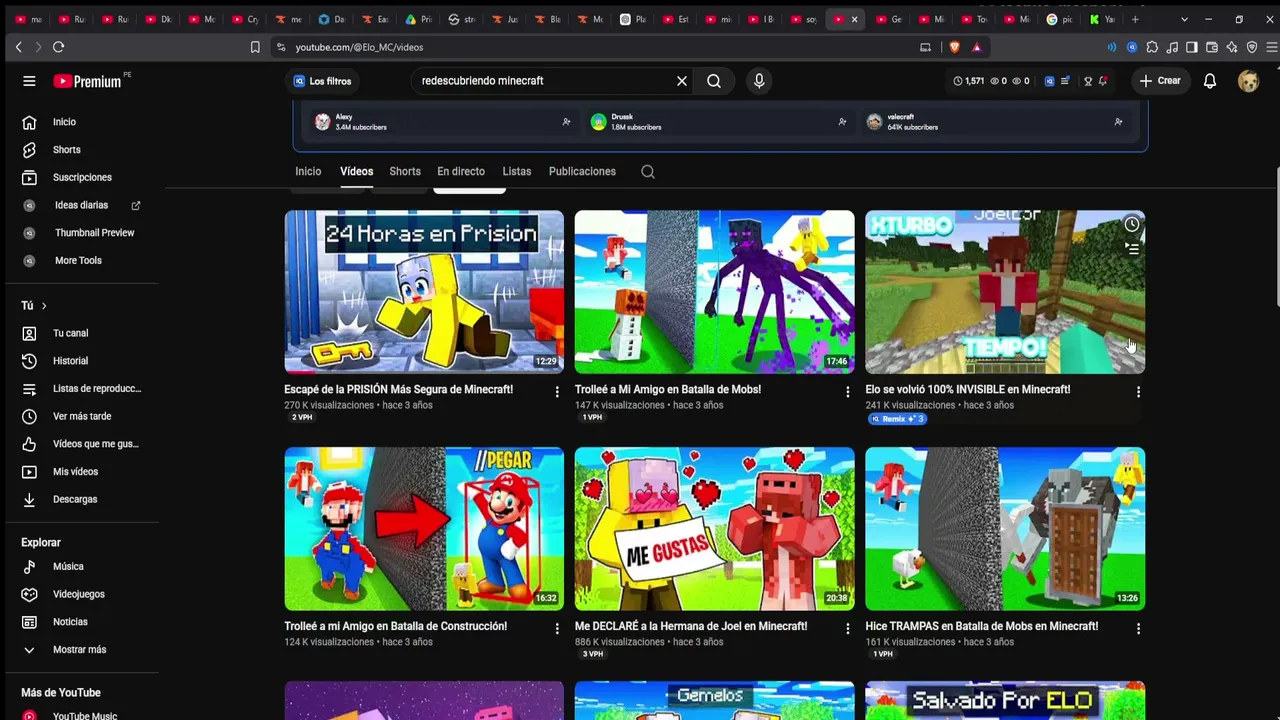Open the Publicaciones channel tab

(582, 172)
